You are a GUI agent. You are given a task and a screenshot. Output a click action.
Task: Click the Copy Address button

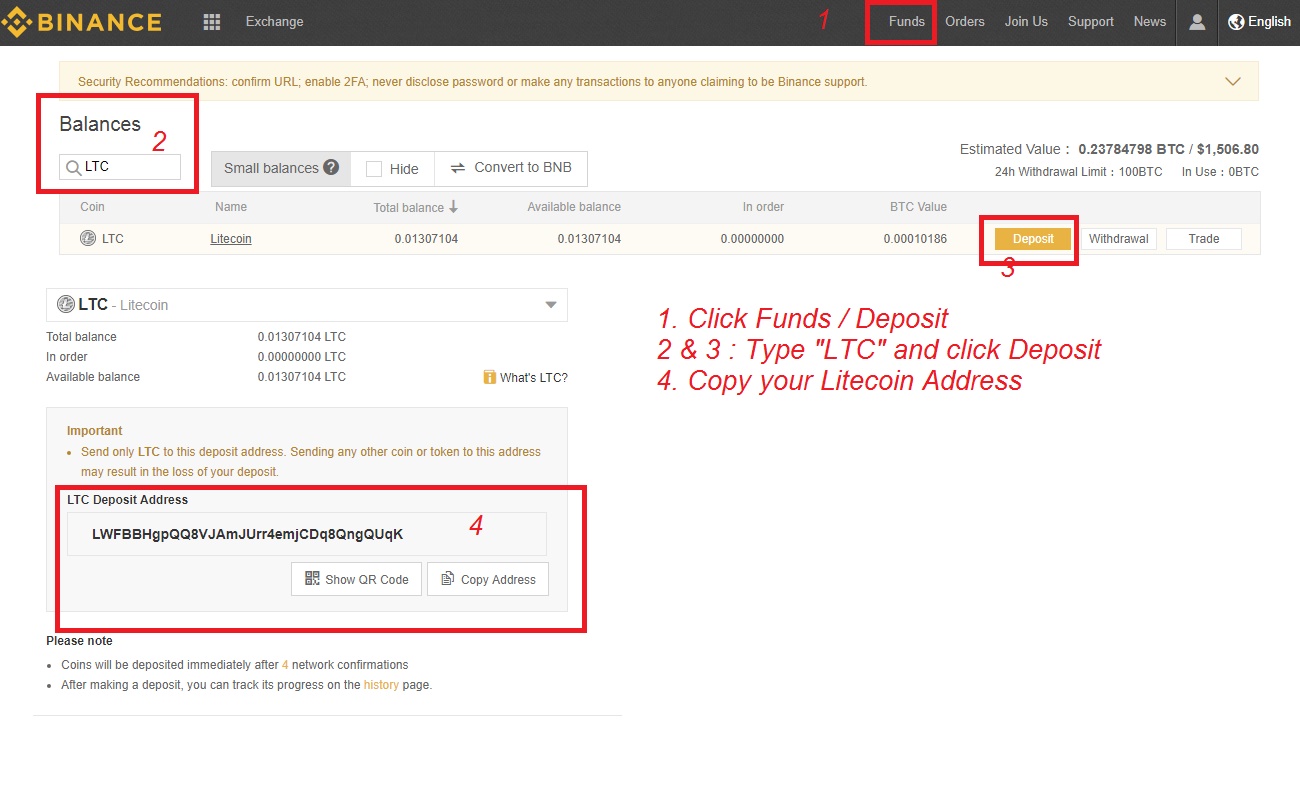pyautogui.click(x=488, y=579)
